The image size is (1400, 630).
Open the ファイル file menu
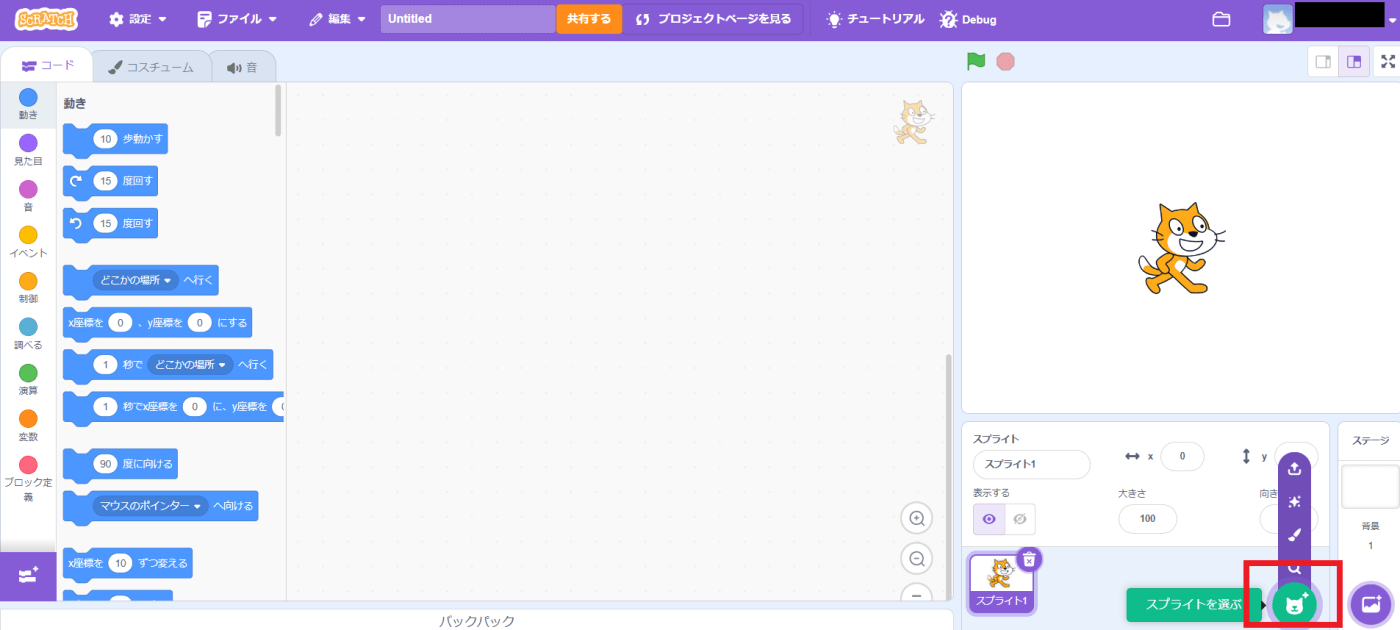(237, 19)
